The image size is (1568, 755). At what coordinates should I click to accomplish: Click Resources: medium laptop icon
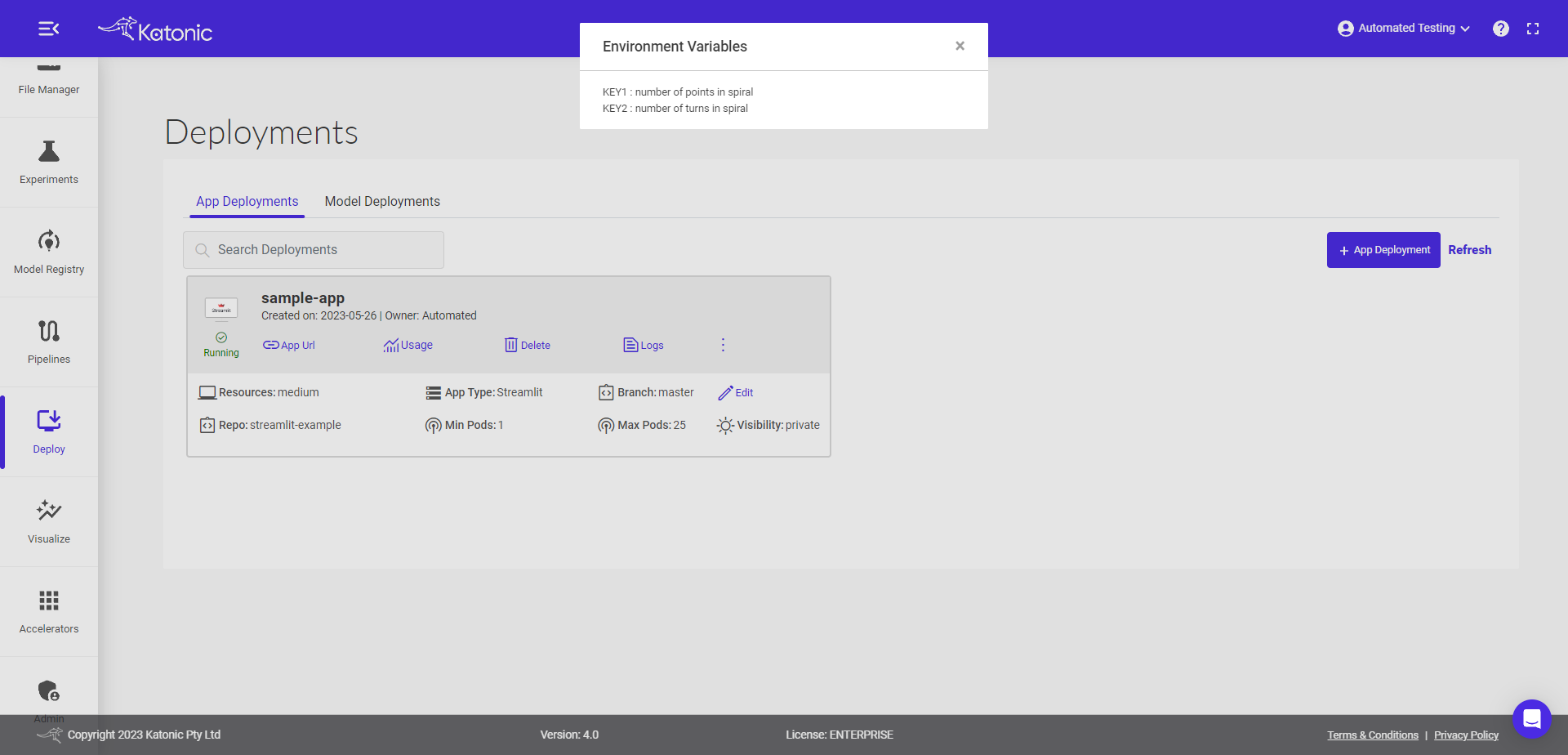click(x=207, y=393)
